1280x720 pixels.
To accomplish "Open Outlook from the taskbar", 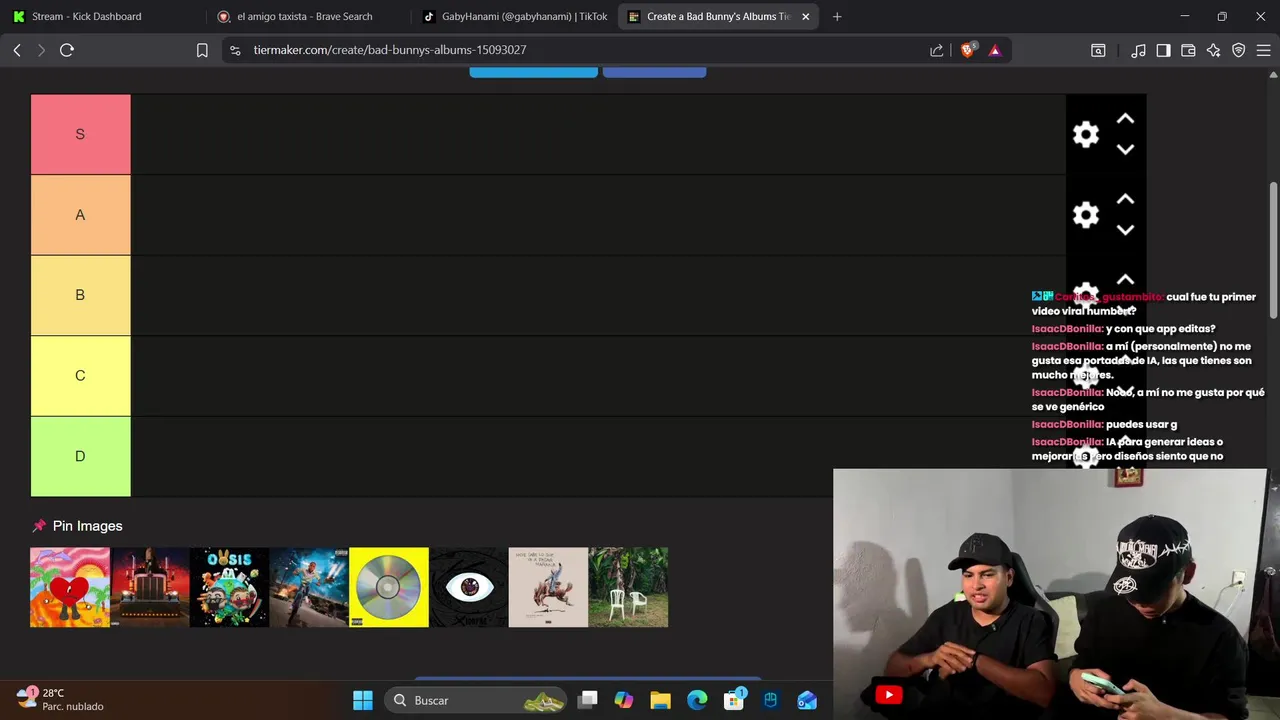I will [807, 700].
